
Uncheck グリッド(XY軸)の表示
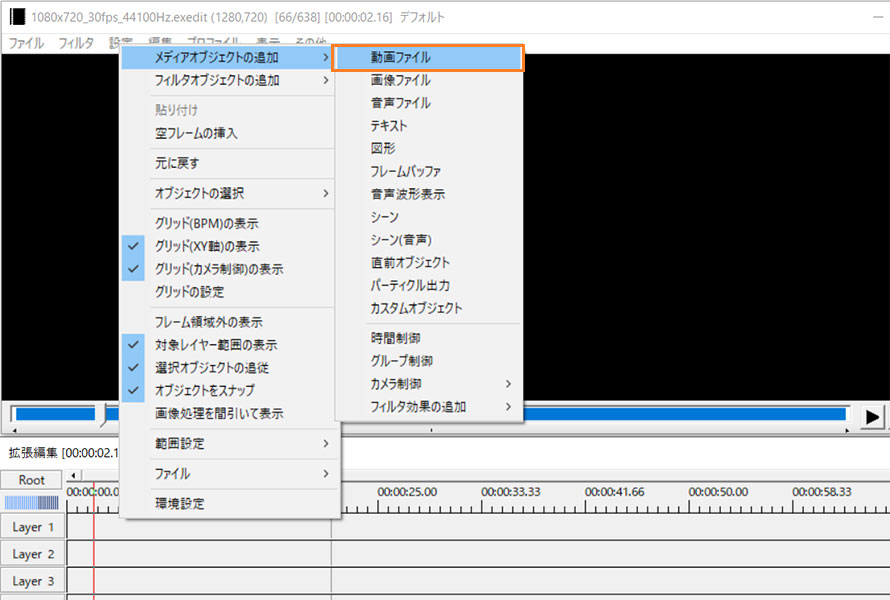tap(227, 246)
